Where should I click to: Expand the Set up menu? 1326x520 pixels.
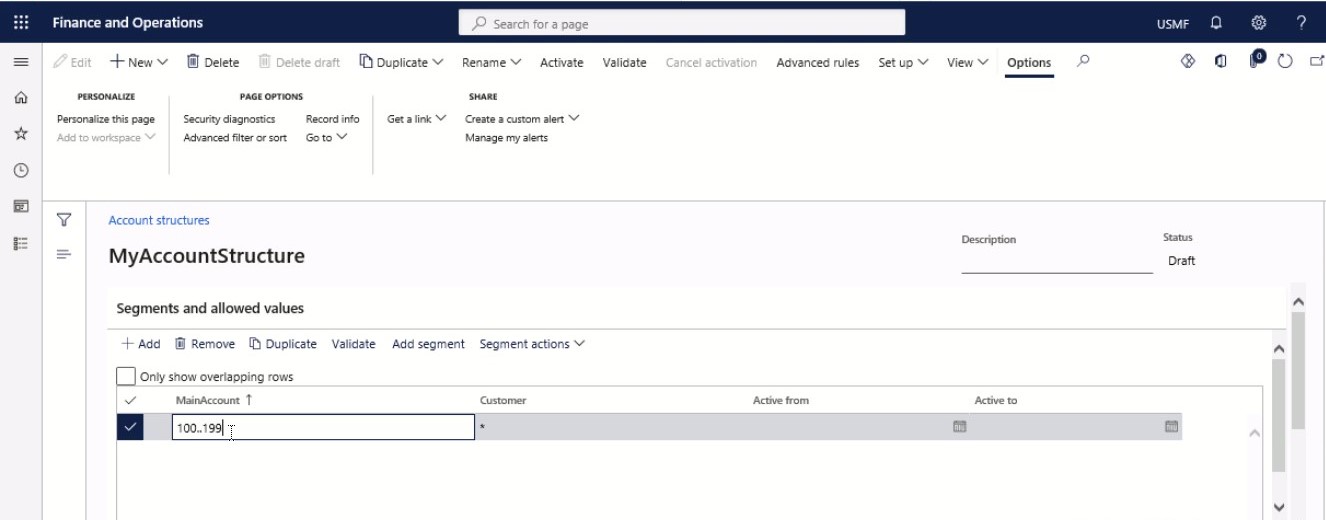(x=904, y=62)
